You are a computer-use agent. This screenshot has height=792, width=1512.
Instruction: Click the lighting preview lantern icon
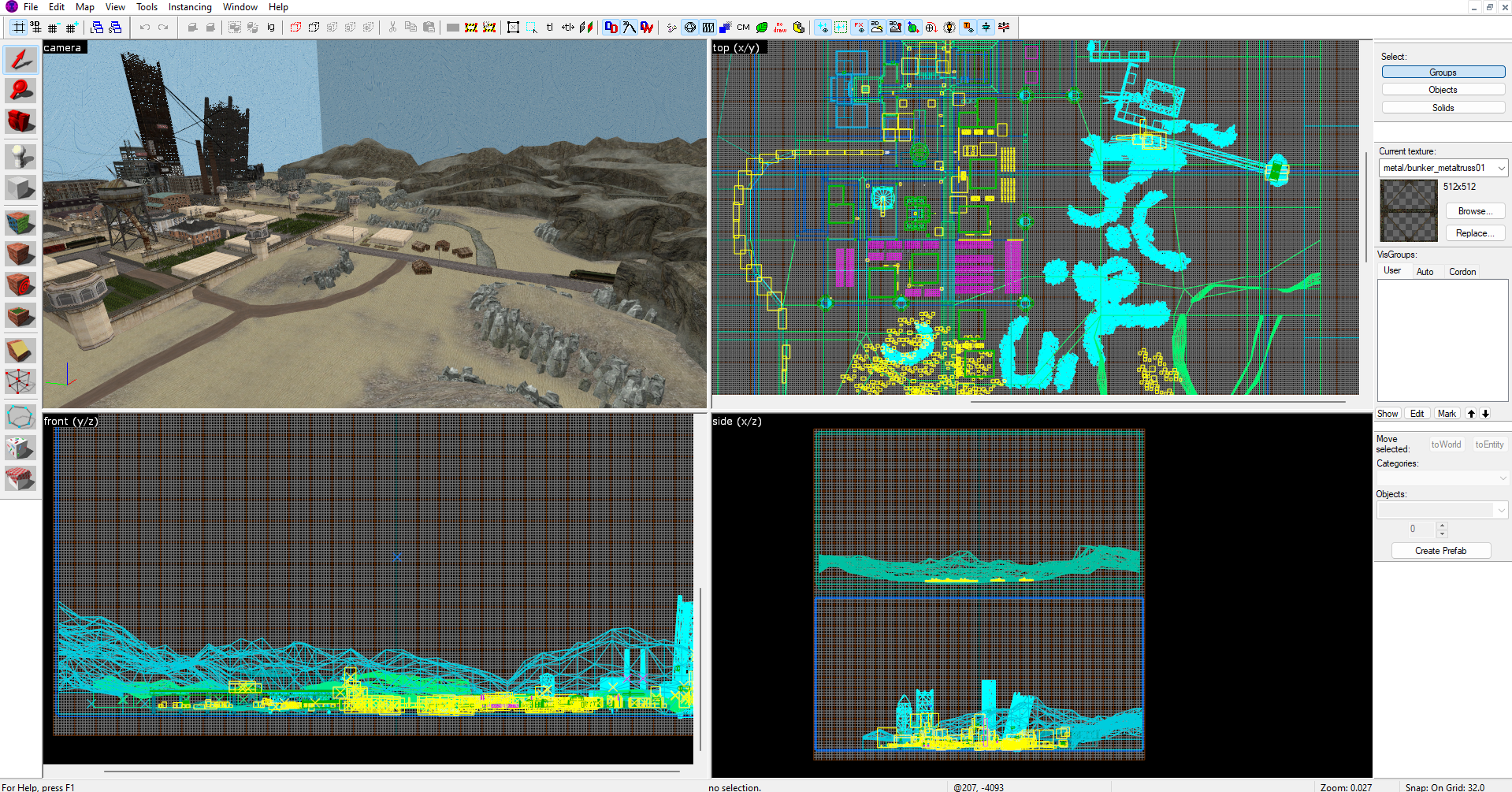tap(949, 28)
